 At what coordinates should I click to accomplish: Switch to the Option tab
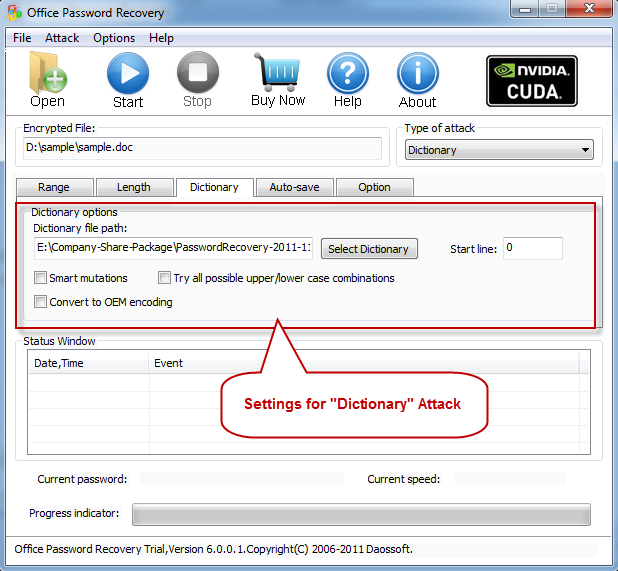click(x=374, y=187)
